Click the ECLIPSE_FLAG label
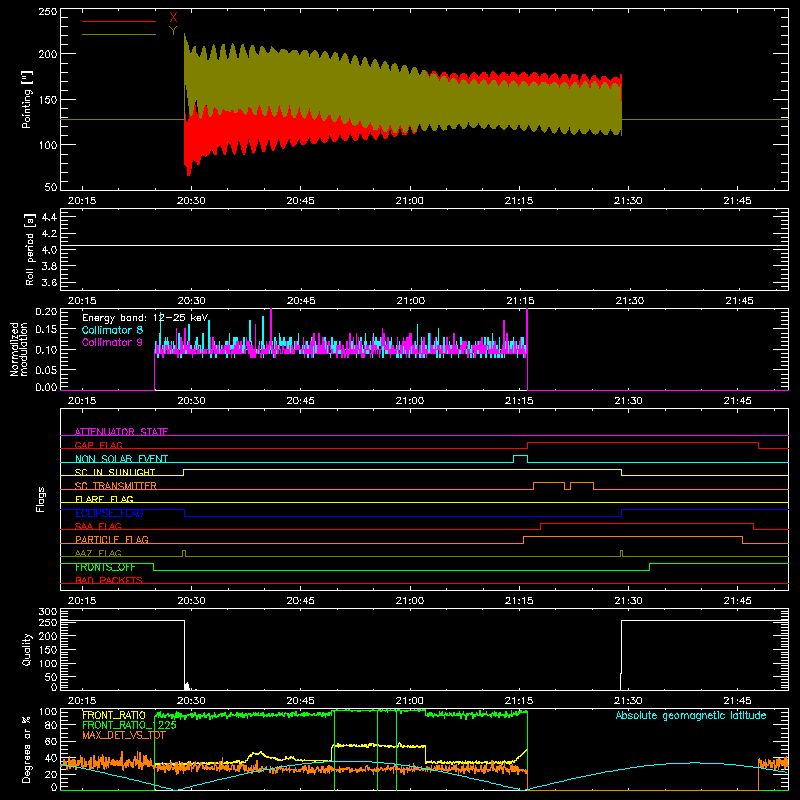The height and width of the screenshot is (800, 800). (109, 513)
